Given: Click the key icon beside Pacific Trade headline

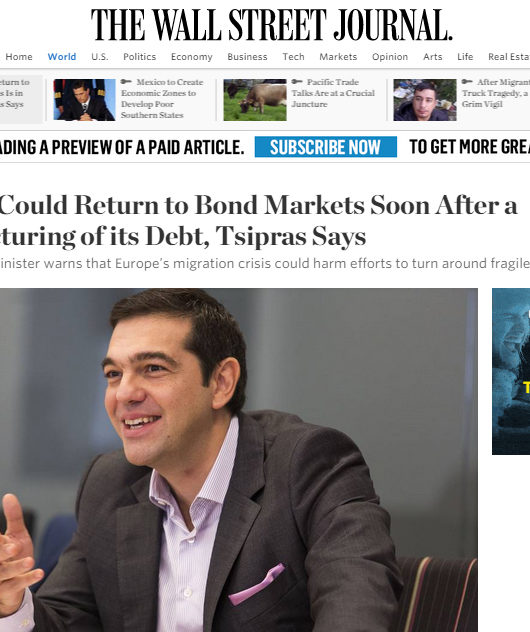Looking at the screenshot, I should pos(297,82).
